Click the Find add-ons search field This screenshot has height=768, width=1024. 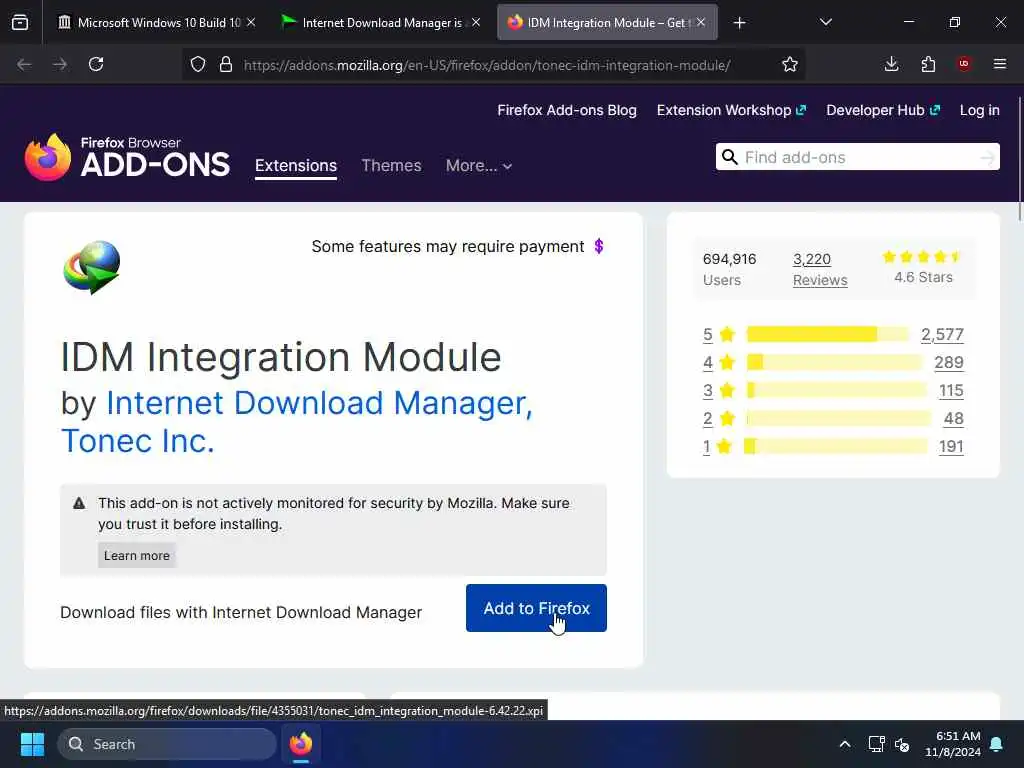(x=857, y=157)
